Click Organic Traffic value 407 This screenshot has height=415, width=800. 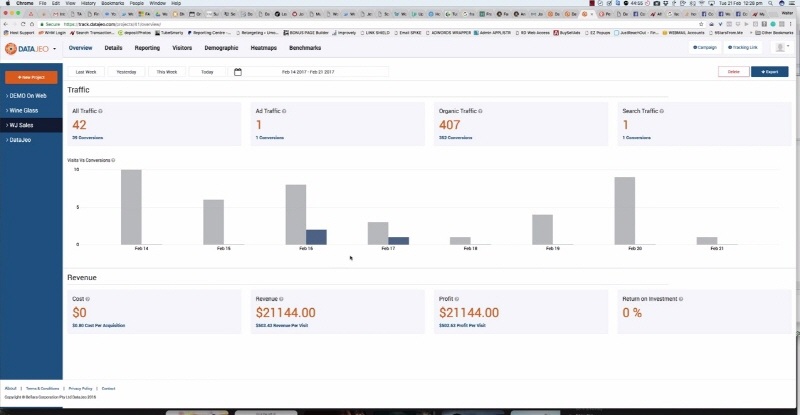pyautogui.click(x=449, y=125)
